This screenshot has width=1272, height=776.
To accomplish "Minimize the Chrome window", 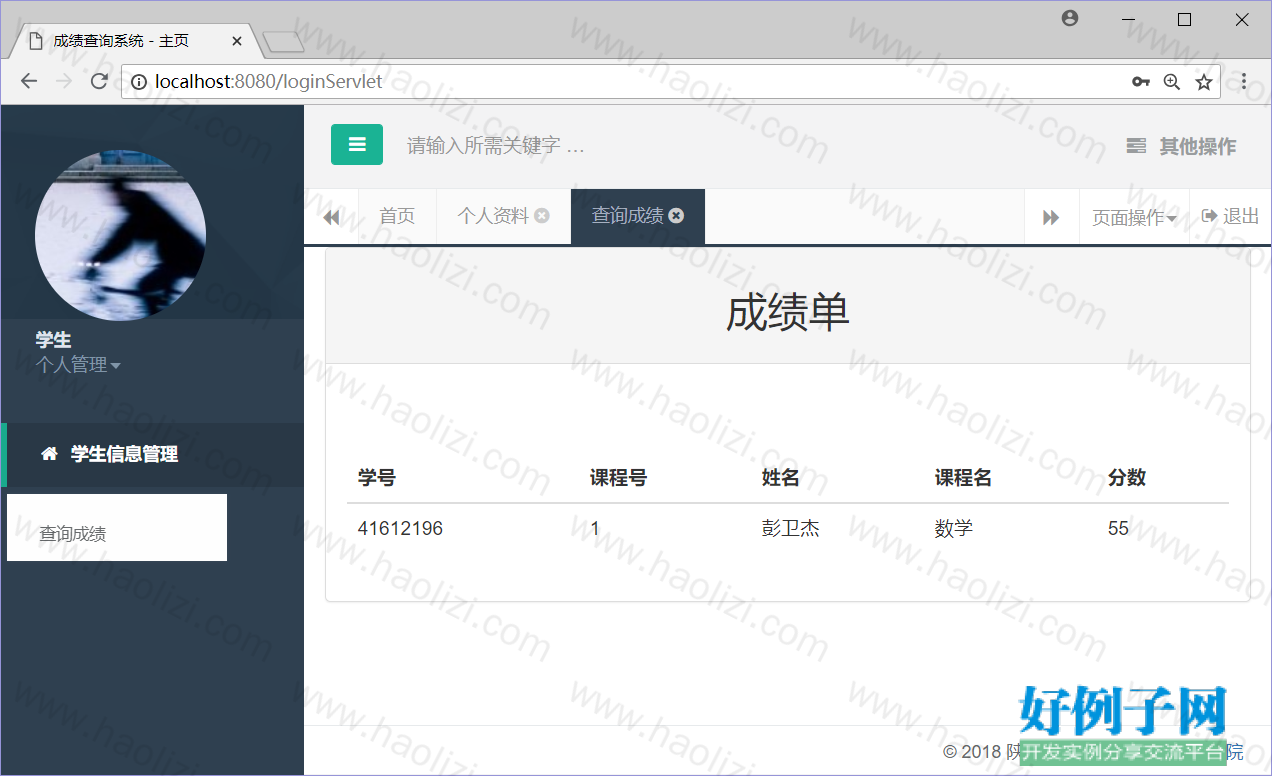I will click(1127, 19).
